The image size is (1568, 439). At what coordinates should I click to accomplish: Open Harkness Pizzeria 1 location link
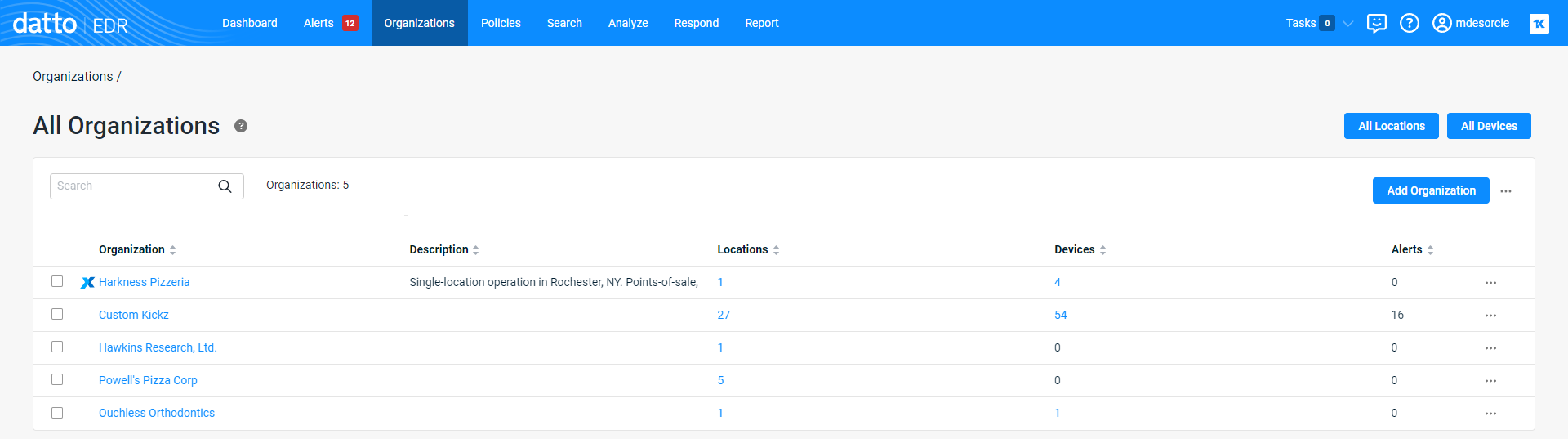720,282
